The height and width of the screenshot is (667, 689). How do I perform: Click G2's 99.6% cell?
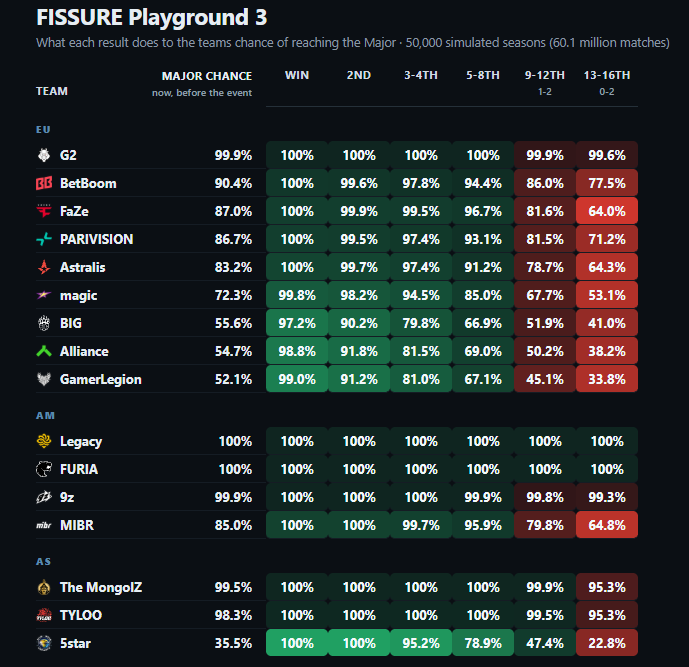[x=607, y=155]
